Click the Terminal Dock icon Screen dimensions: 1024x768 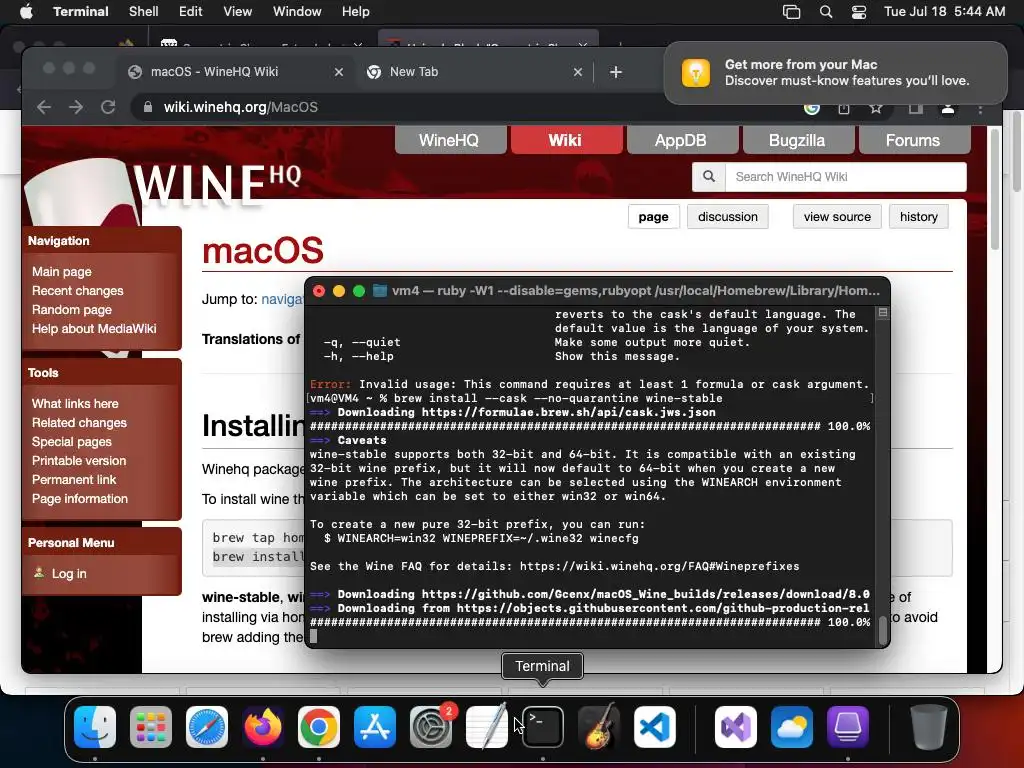click(x=543, y=727)
